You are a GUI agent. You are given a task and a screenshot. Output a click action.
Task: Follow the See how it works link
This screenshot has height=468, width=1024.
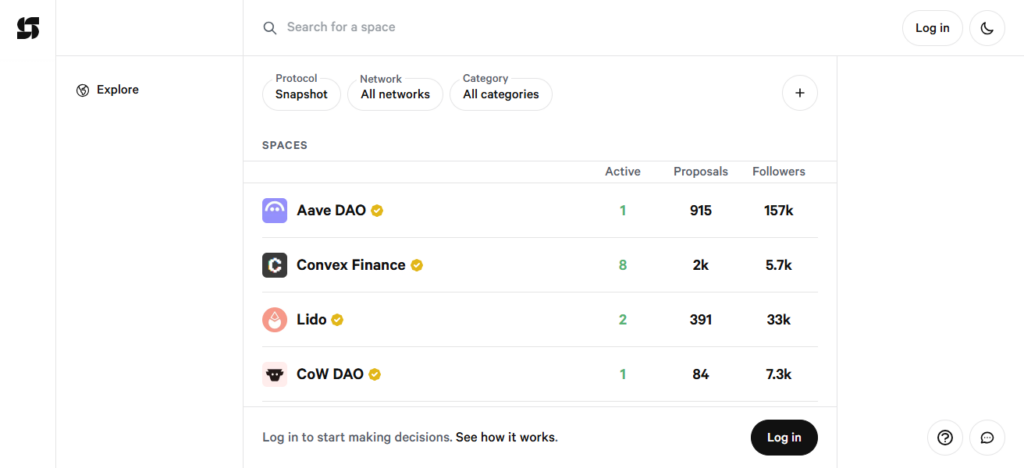[506, 437]
